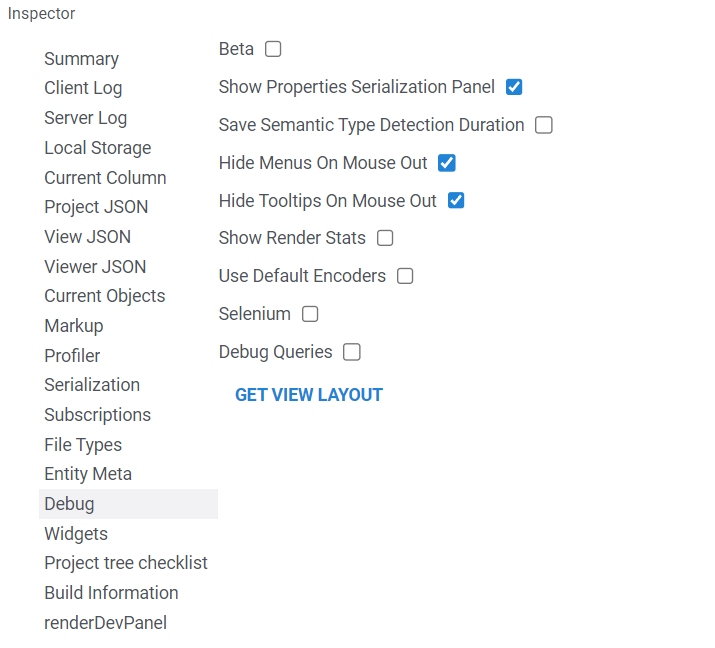Click the GET VIEW LAYOUT button

(x=309, y=395)
